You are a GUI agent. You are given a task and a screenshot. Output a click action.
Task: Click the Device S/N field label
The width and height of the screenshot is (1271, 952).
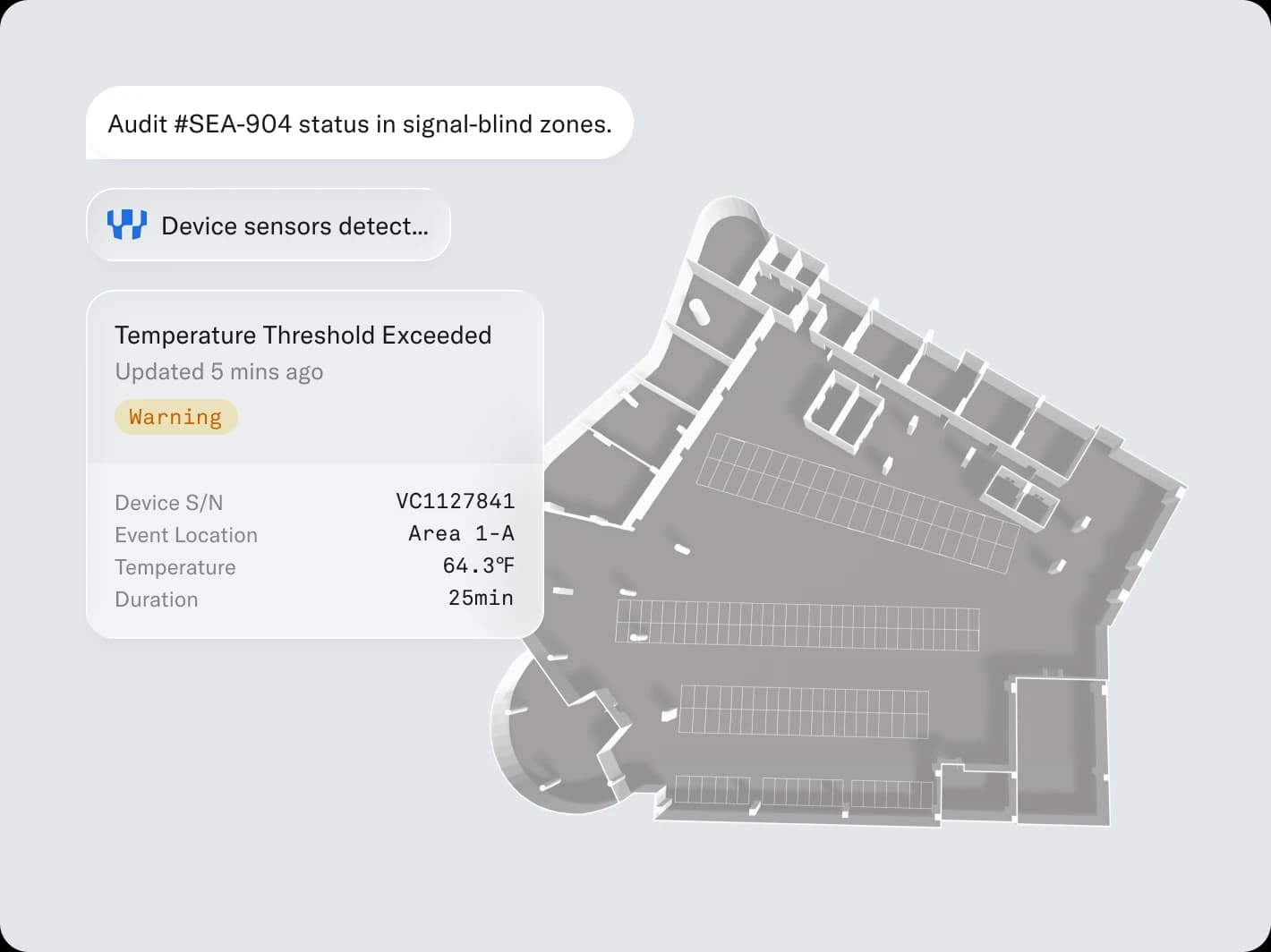point(169,503)
